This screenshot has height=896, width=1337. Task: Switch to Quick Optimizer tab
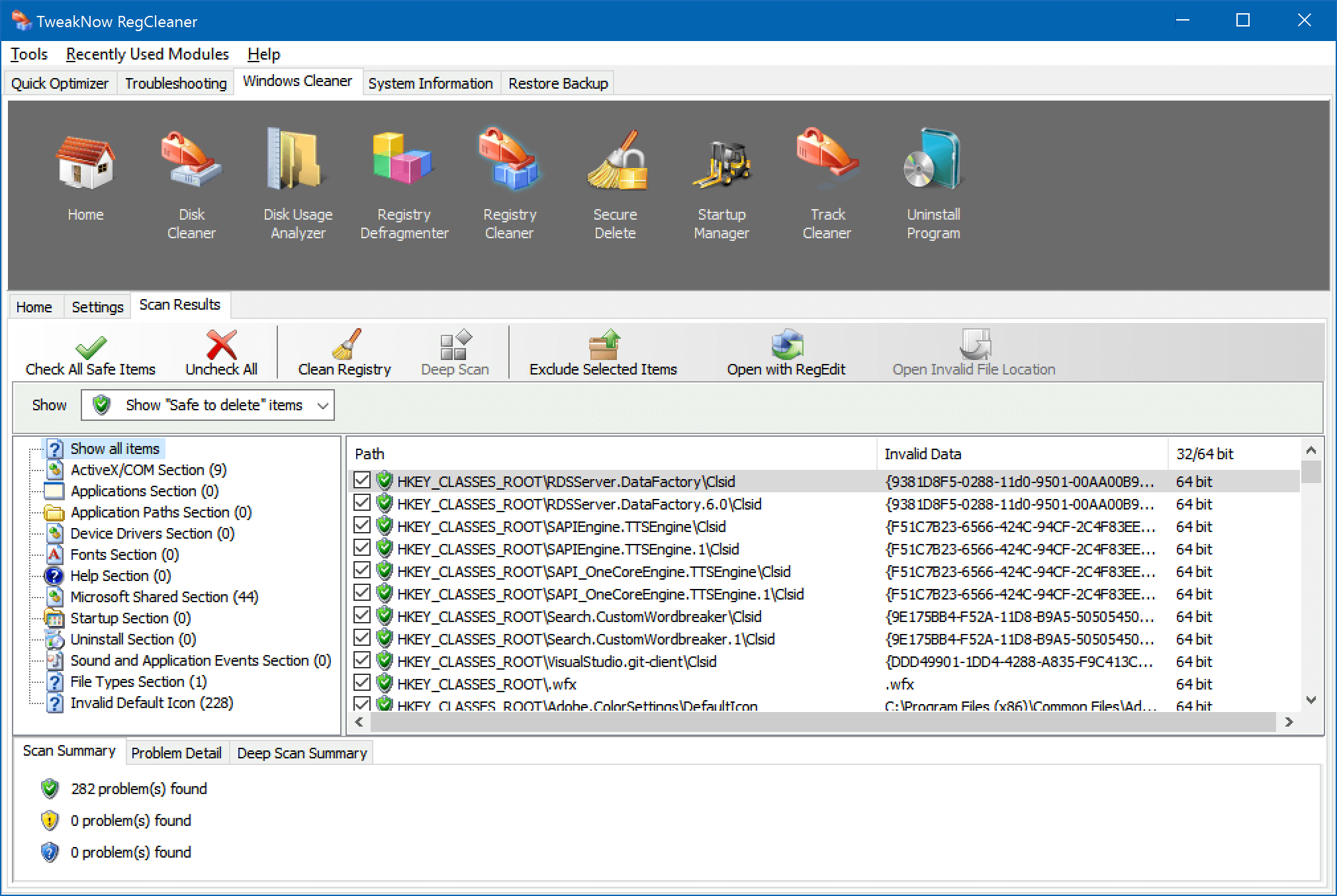point(60,83)
